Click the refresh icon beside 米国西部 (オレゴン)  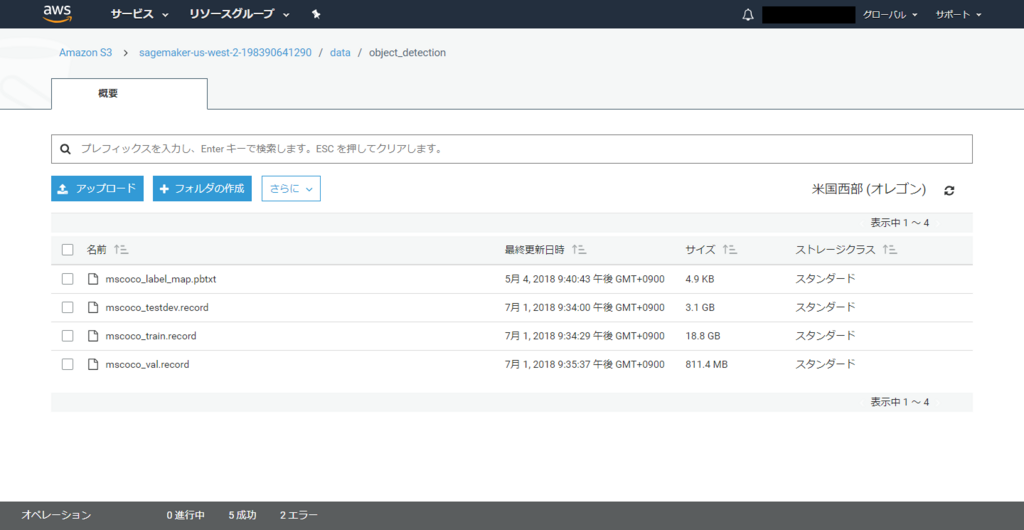[950, 191]
